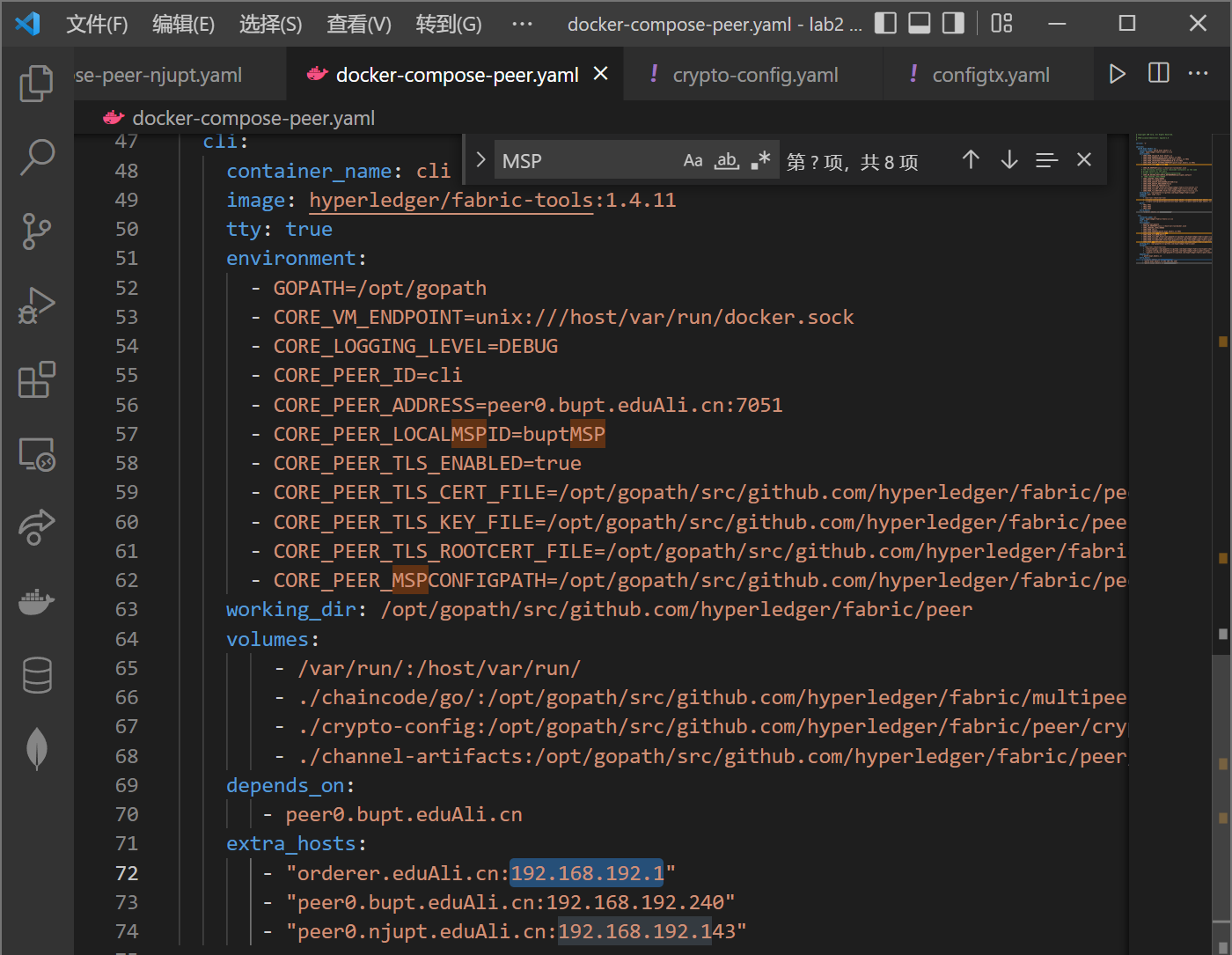Viewport: 1232px width, 955px height.
Task: Open the Docker view in activity bar
Action: (36, 602)
